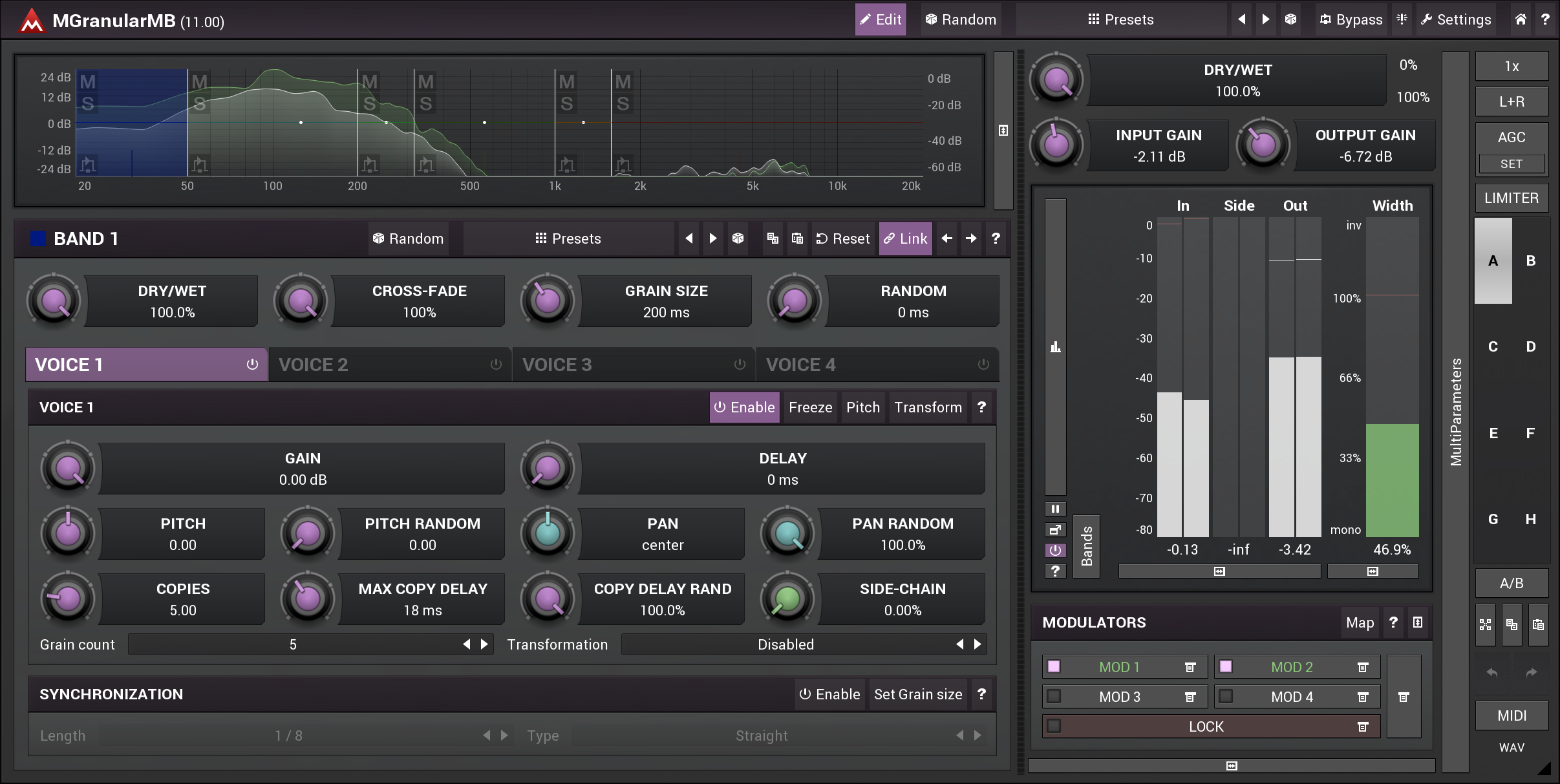Toggle power for Voice 2

495,364
